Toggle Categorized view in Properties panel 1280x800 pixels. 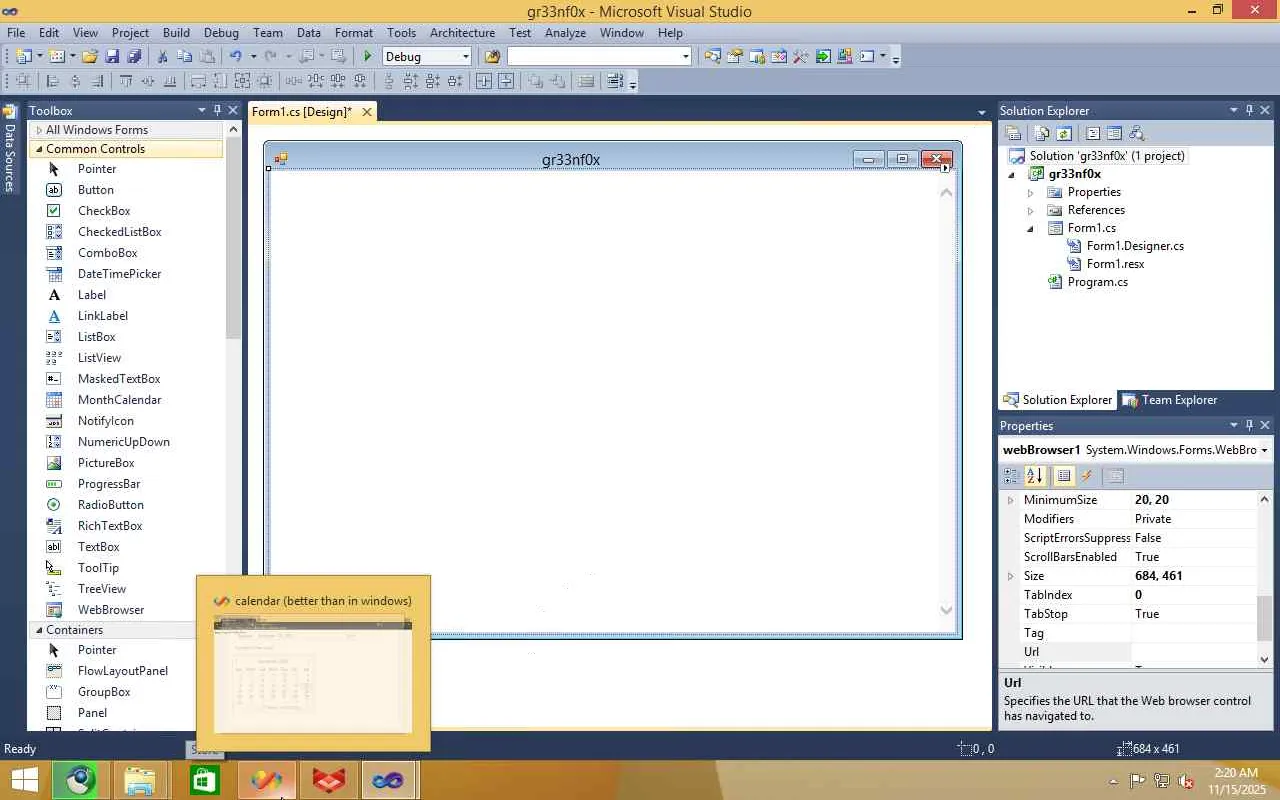[1011, 476]
